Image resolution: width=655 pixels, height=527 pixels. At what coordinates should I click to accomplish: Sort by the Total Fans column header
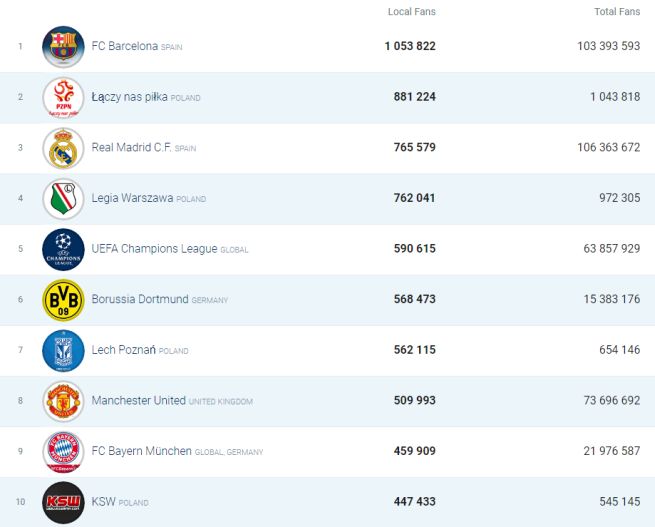click(x=616, y=12)
